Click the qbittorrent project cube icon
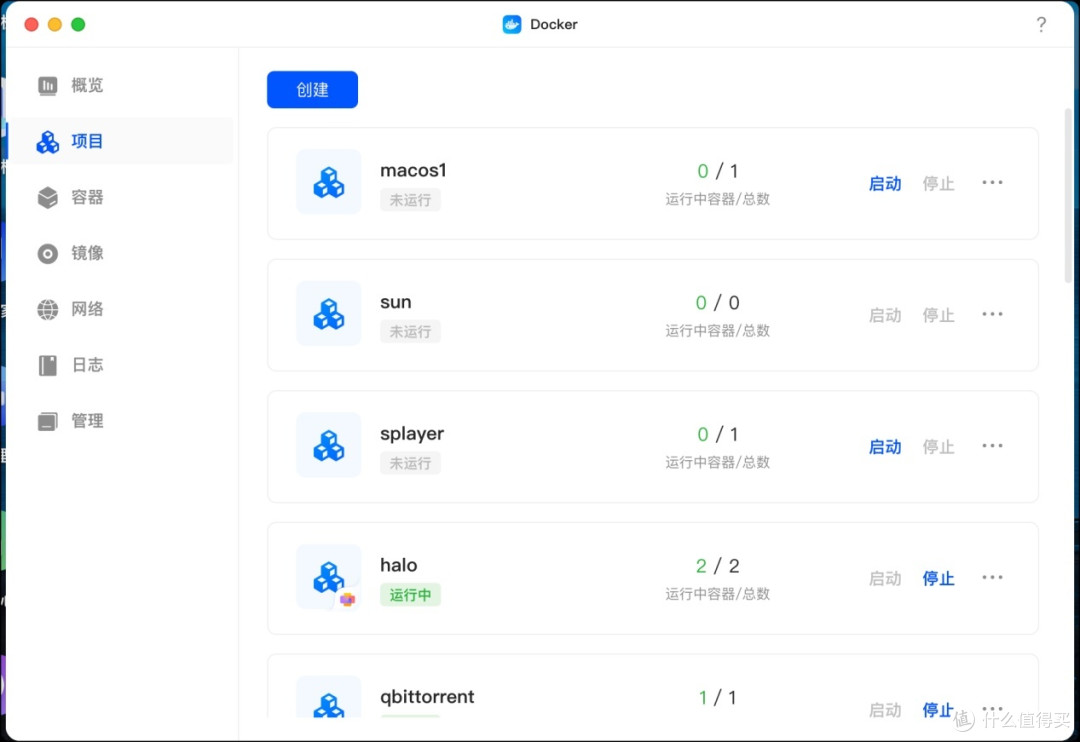The image size is (1080, 742). [x=329, y=697]
